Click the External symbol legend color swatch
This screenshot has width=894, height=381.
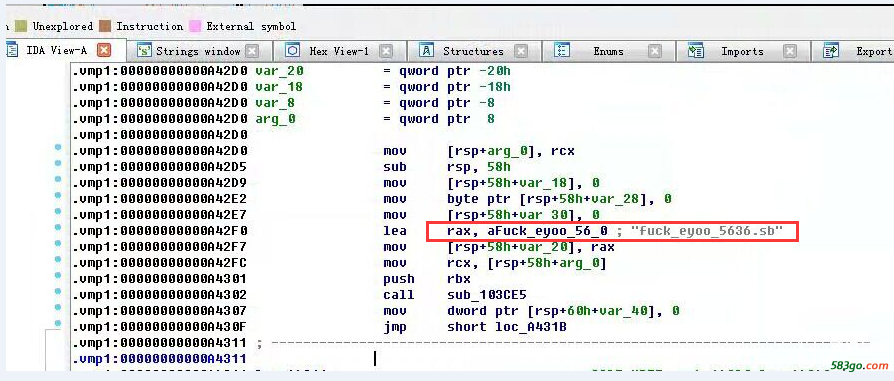tap(195, 26)
